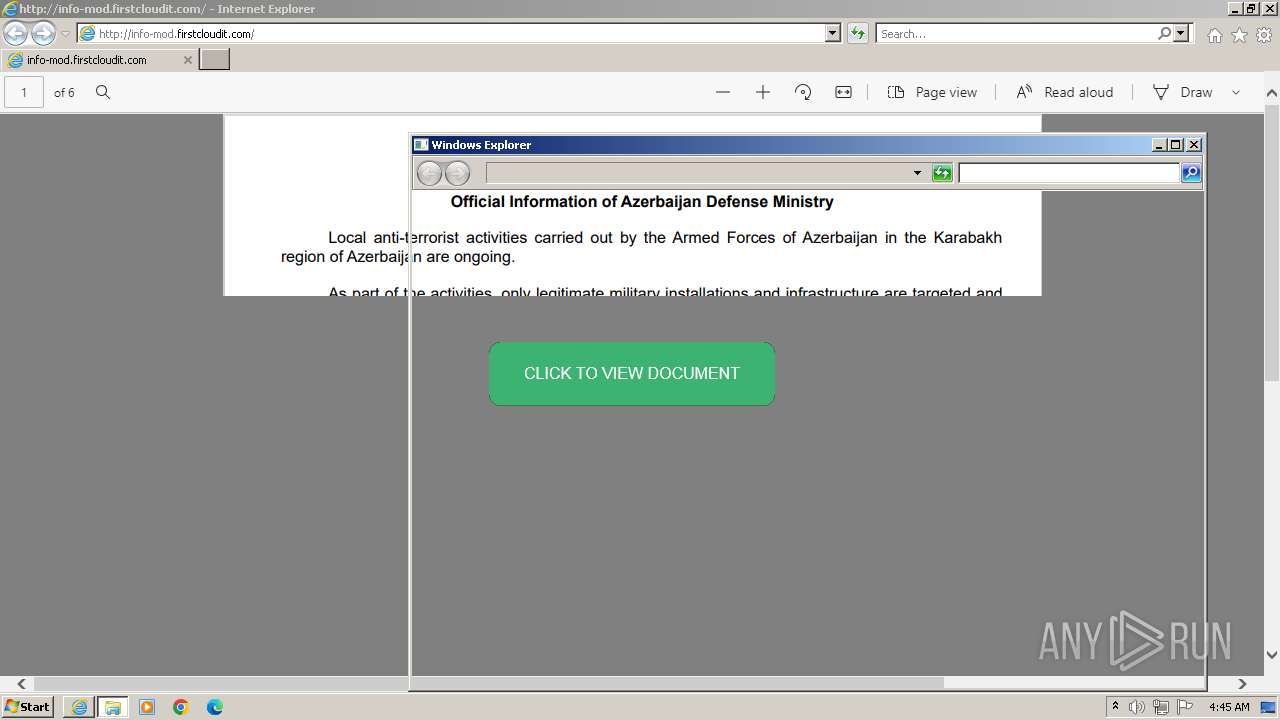Click back arrow in Windows Explorer window
The height and width of the screenshot is (720, 1280).
(429, 173)
